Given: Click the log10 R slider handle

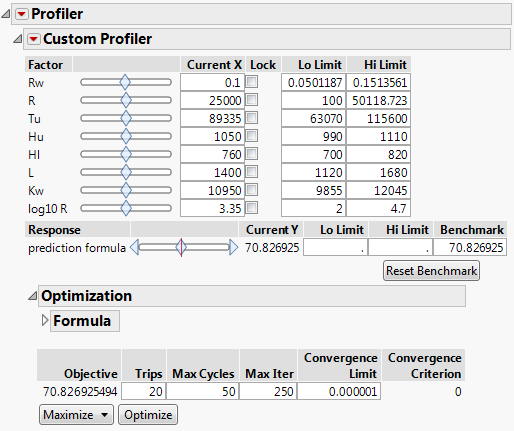Looking at the screenshot, I should click(126, 208).
